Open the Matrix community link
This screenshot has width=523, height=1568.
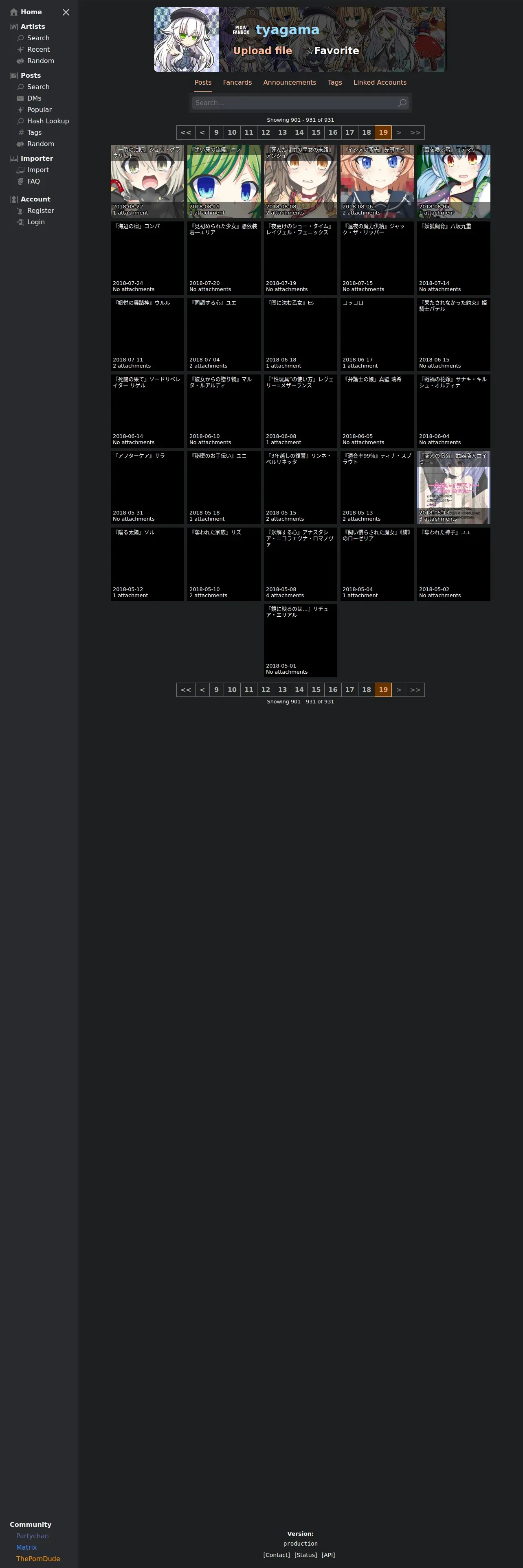tap(26, 1547)
